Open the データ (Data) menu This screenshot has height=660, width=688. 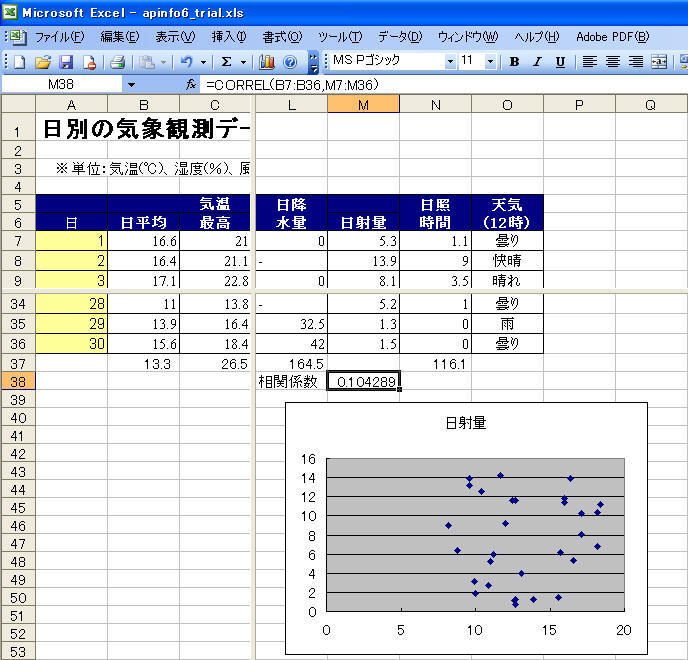400,37
